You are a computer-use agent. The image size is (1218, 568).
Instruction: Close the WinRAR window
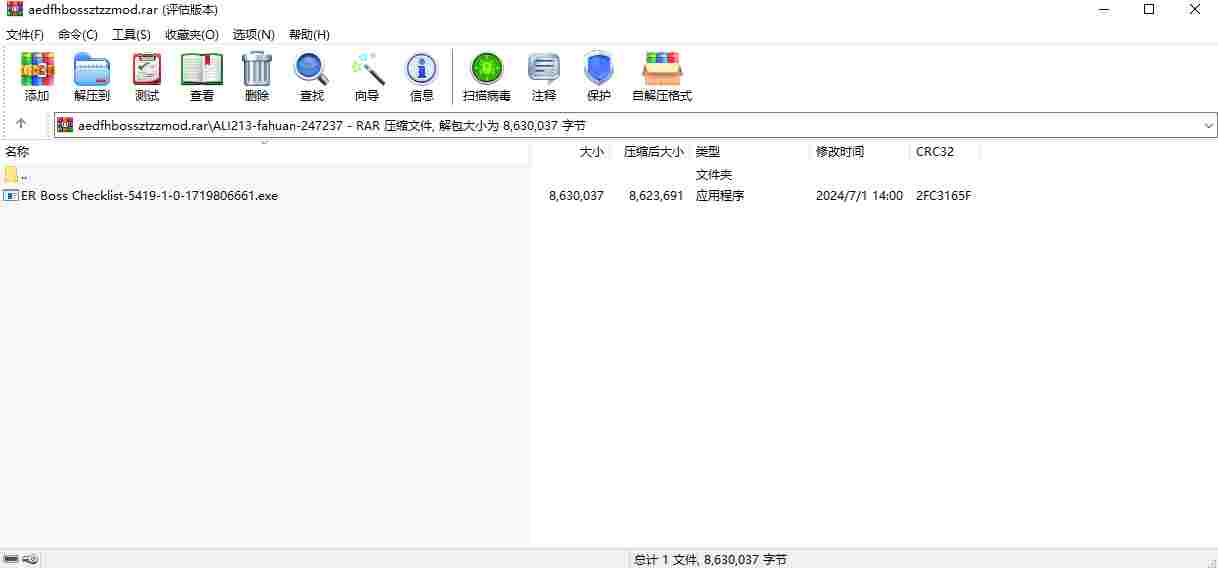pyautogui.click(x=1195, y=10)
